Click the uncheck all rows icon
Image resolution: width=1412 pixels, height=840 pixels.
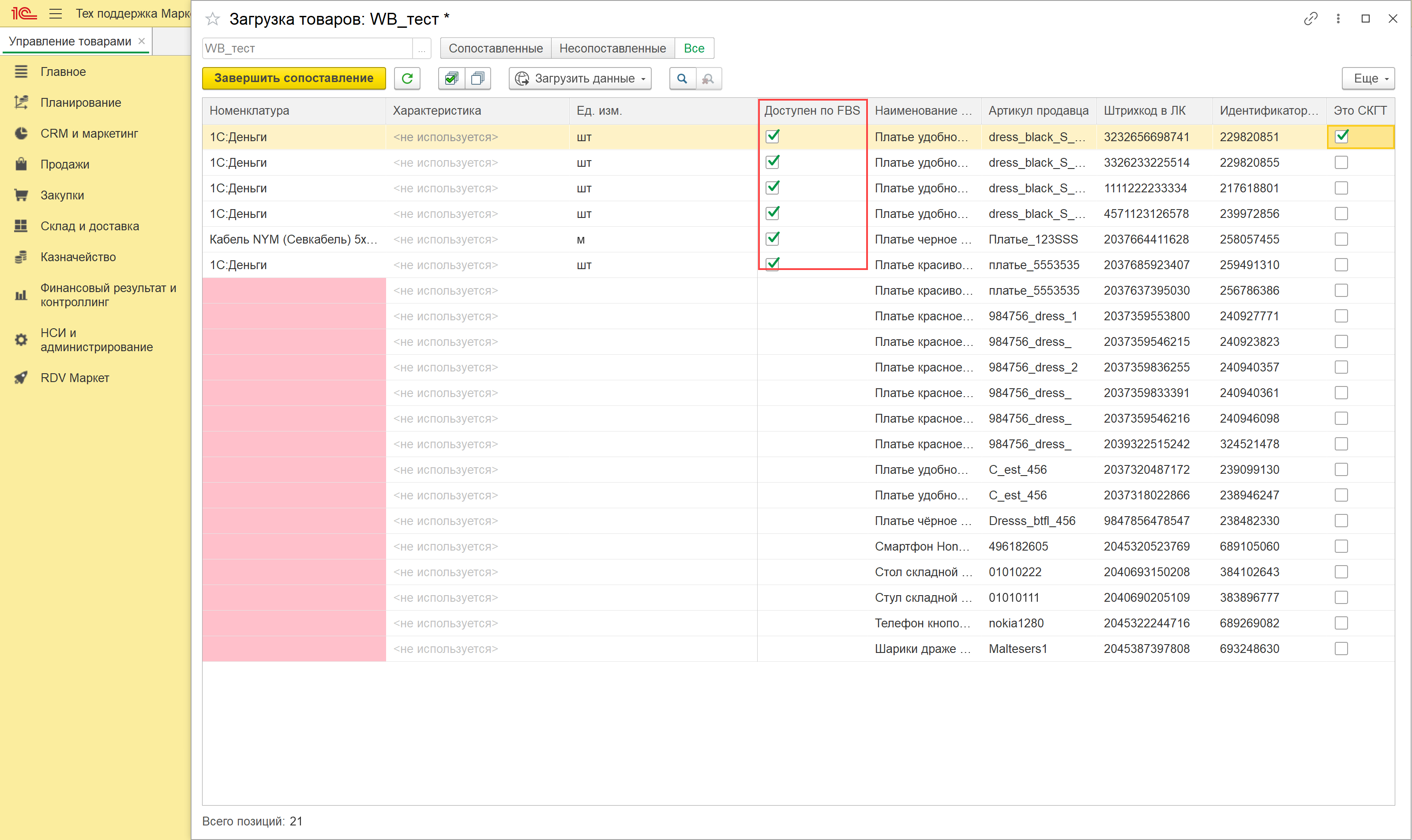tap(477, 79)
